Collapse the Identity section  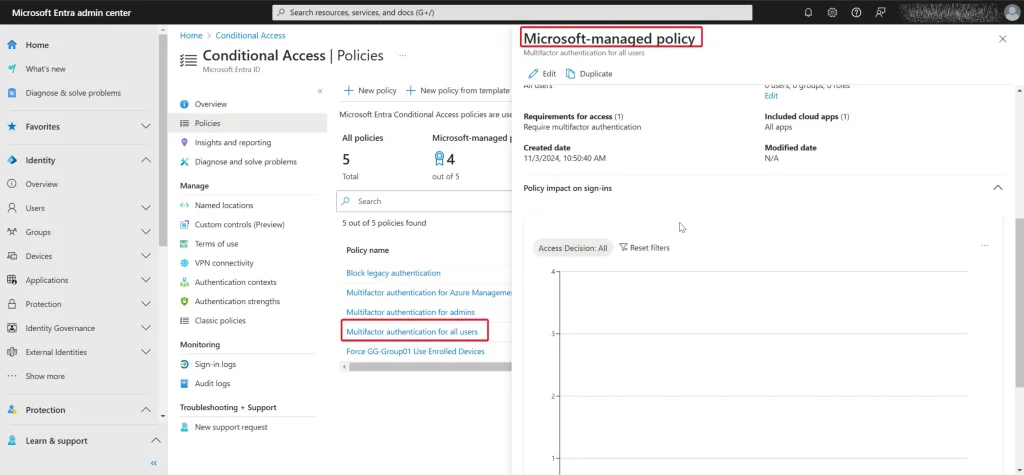[146, 160]
